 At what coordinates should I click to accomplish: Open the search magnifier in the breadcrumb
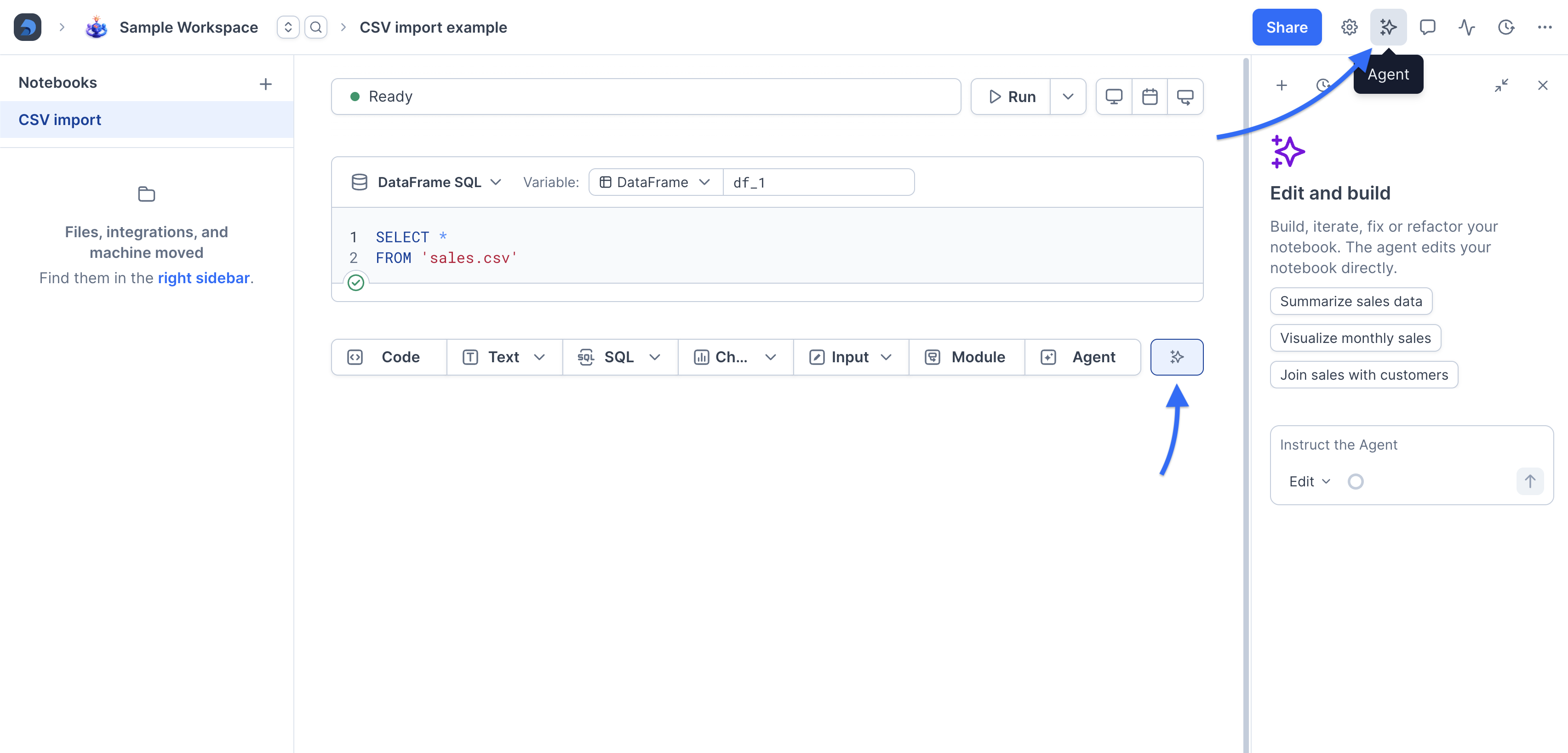(316, 28)
